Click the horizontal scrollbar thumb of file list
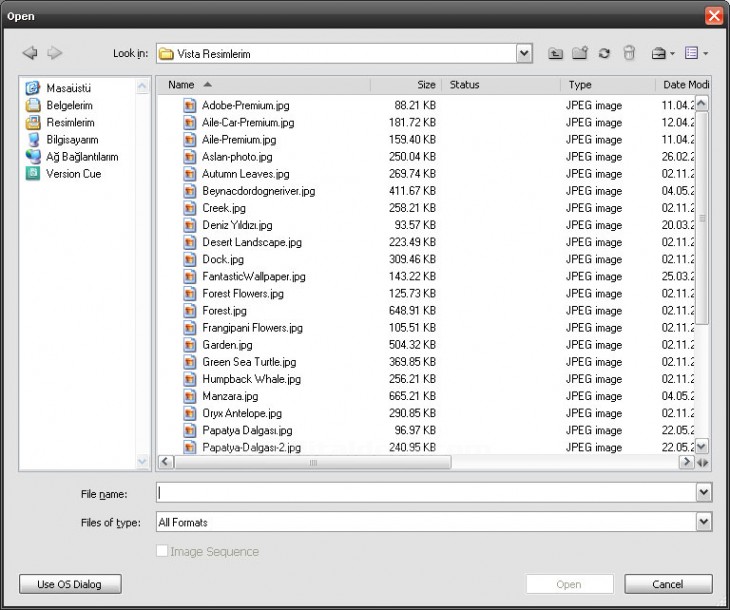The width and height of the screenshot is (730, 610). click(313, 462)
